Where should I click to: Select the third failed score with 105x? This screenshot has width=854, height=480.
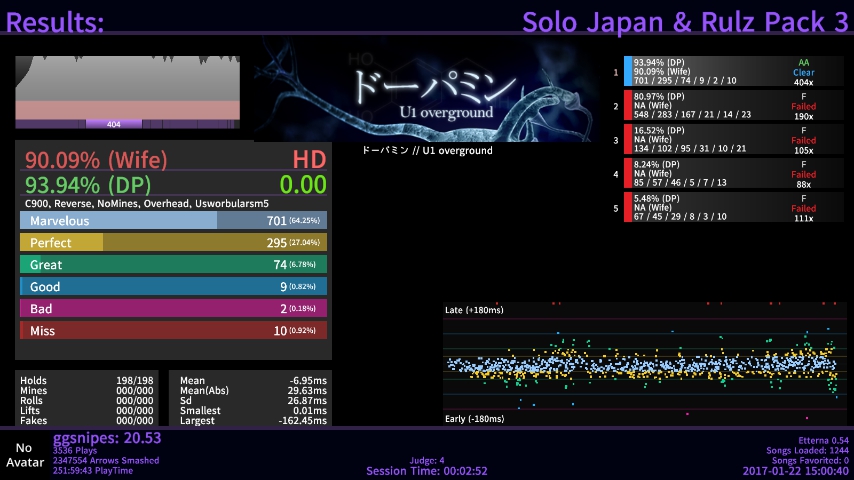pos(725,141)
